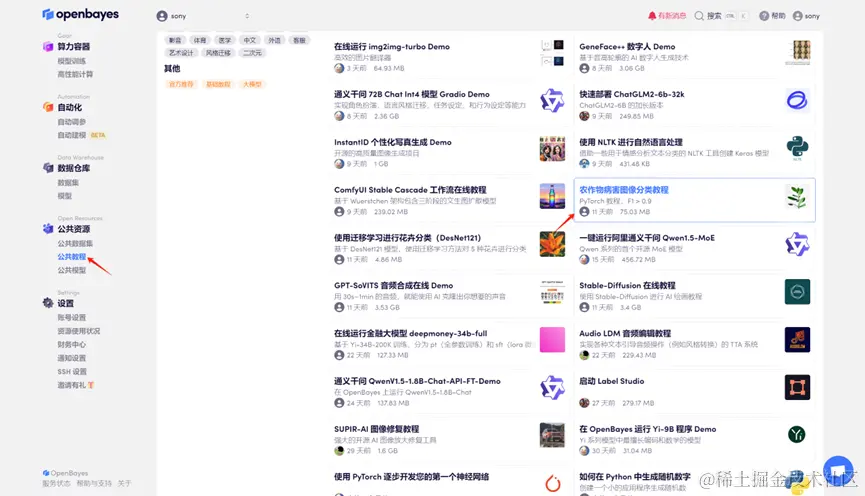Click the Yi-9B logo icon

797,435
